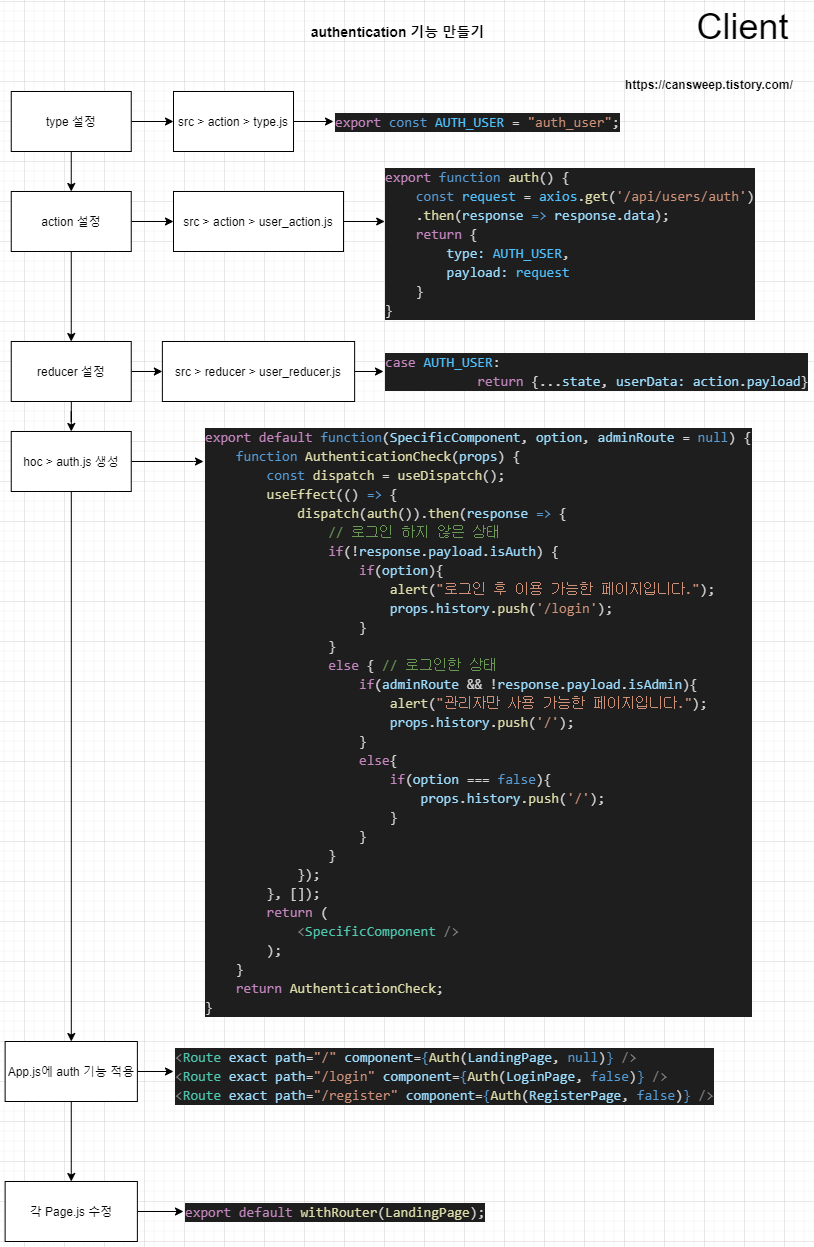Click 'payload: request' code line

pos(508,273)
